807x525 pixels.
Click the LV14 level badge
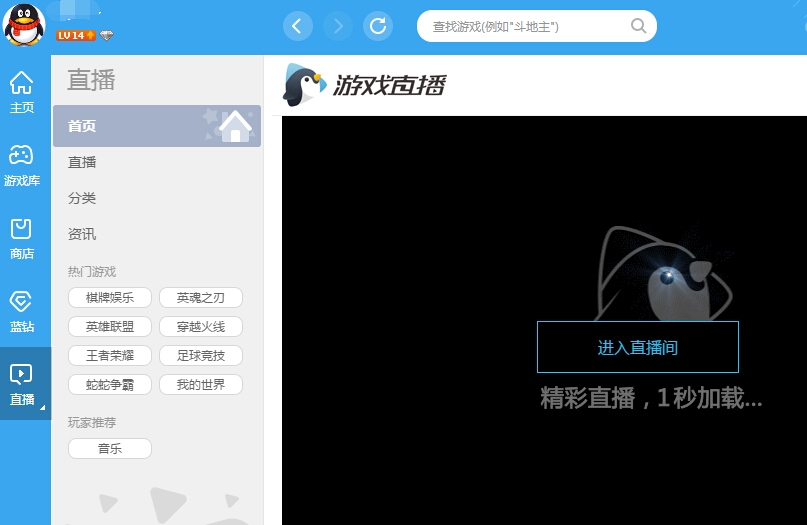76,36
